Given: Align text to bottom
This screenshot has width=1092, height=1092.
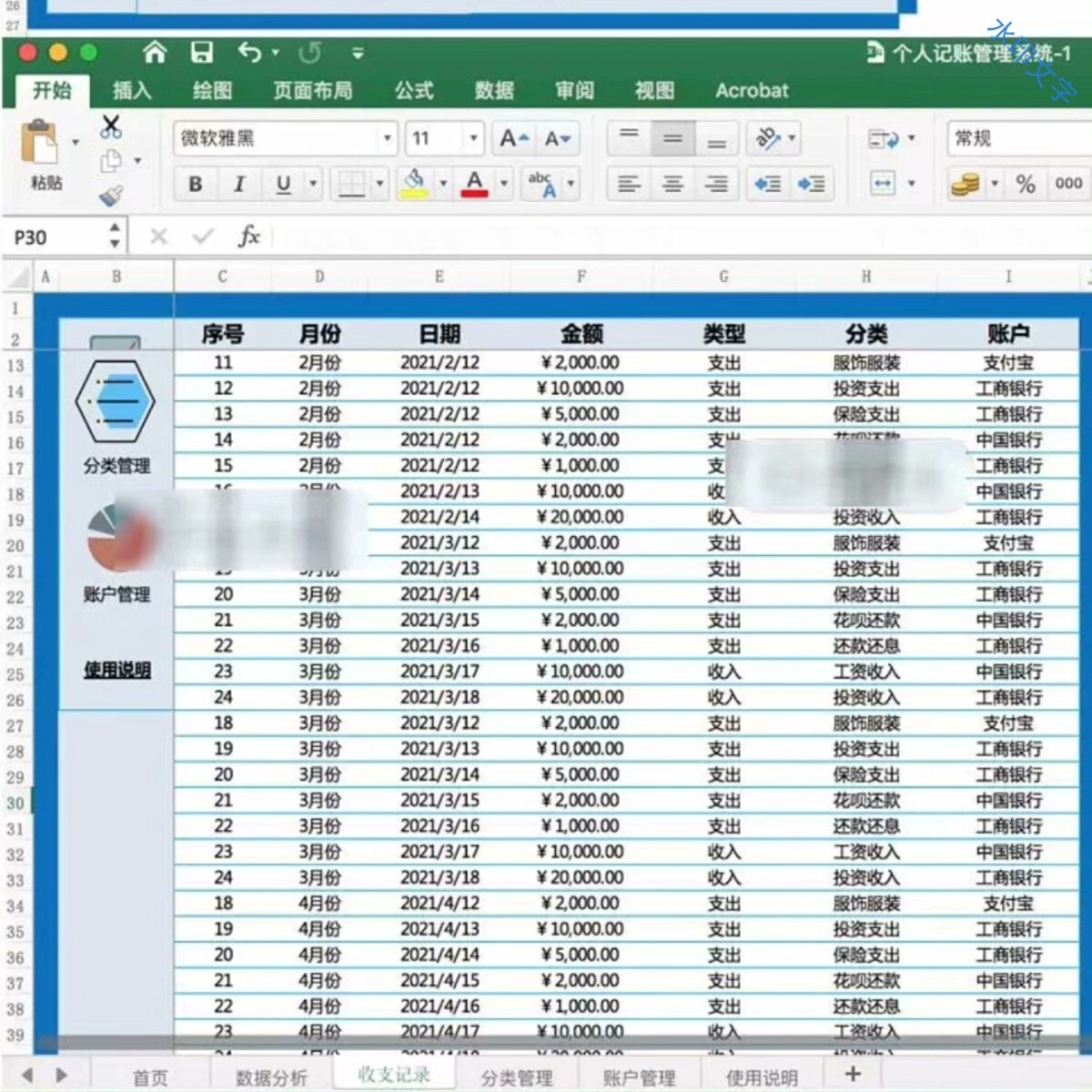Looking at the screenshot, I should [717, 138].
